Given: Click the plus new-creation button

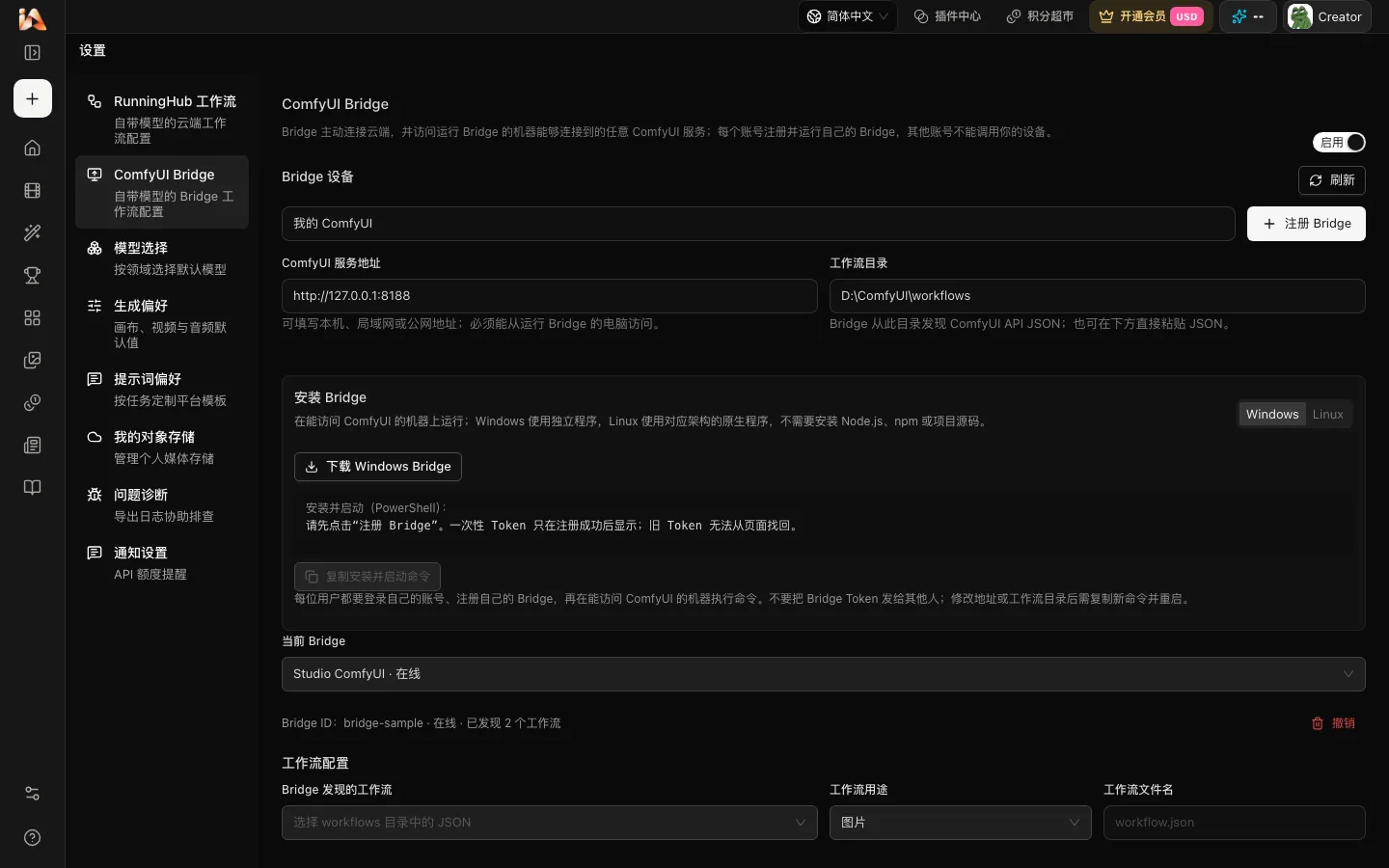Looking at the screenshot, I should pyautogui.click(x=32, y=98).
